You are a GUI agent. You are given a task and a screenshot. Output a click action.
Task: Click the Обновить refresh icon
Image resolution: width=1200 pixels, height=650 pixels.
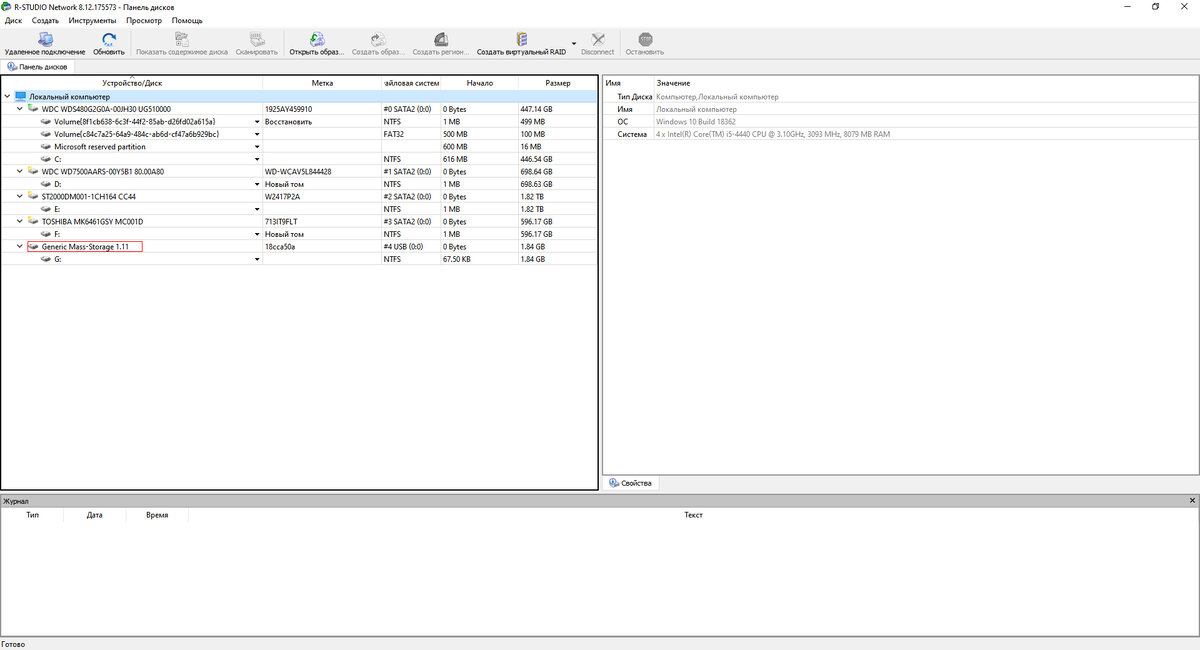[109, 39]
